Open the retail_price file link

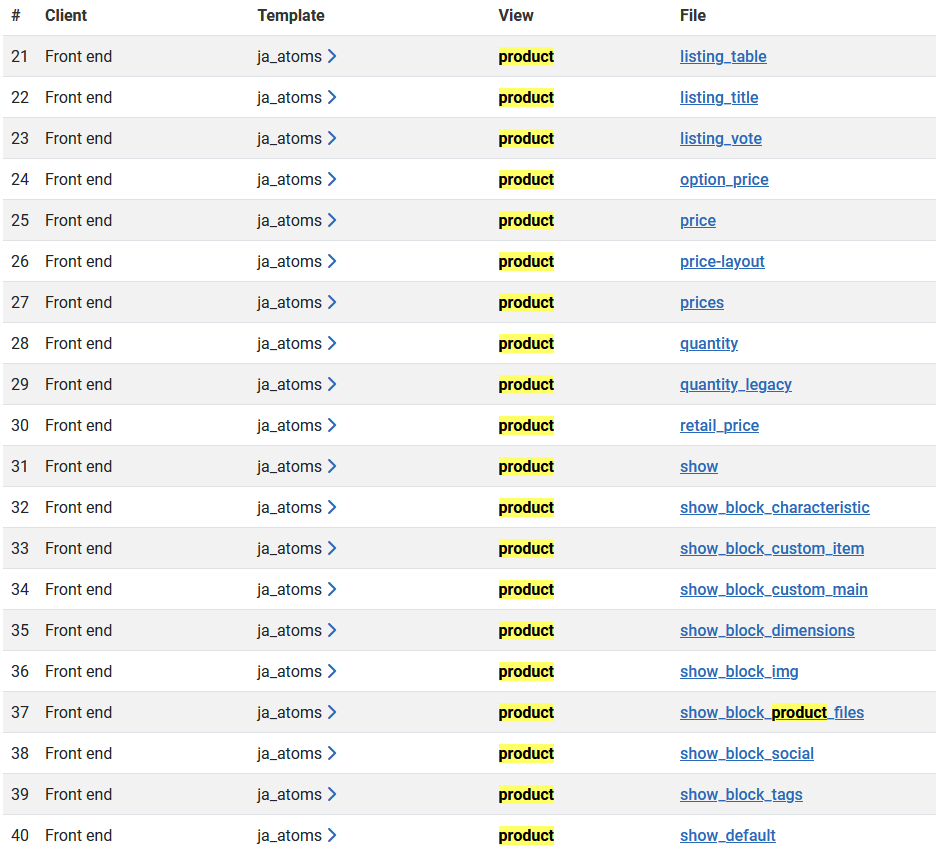coord(719,426)
